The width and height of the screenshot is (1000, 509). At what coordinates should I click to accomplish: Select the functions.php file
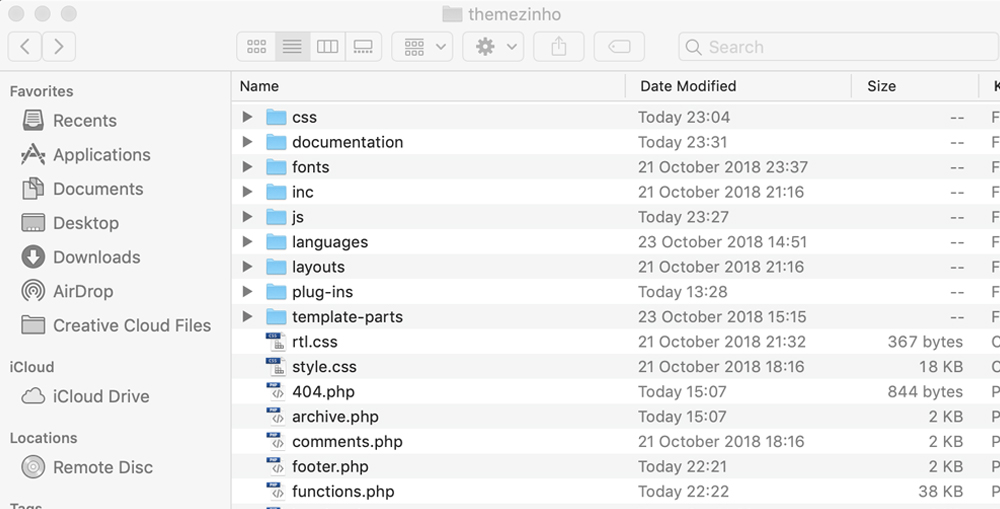[342, 491]
